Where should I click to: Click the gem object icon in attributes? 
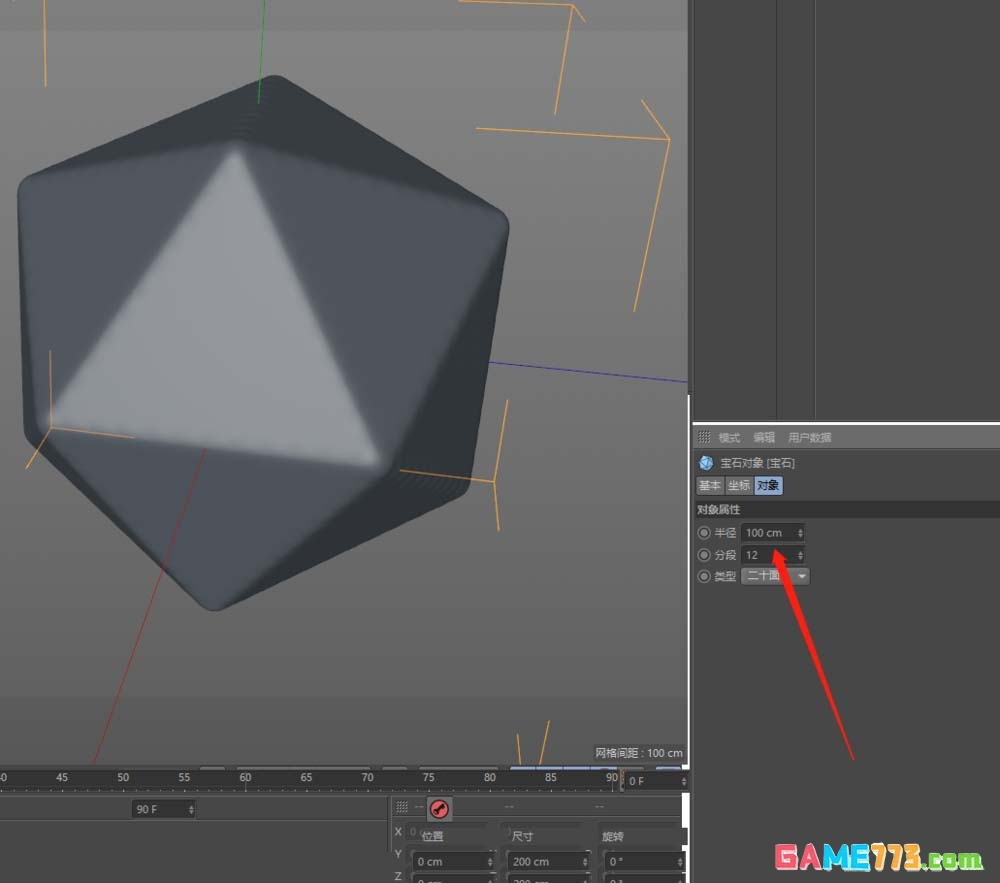[706, 463]
